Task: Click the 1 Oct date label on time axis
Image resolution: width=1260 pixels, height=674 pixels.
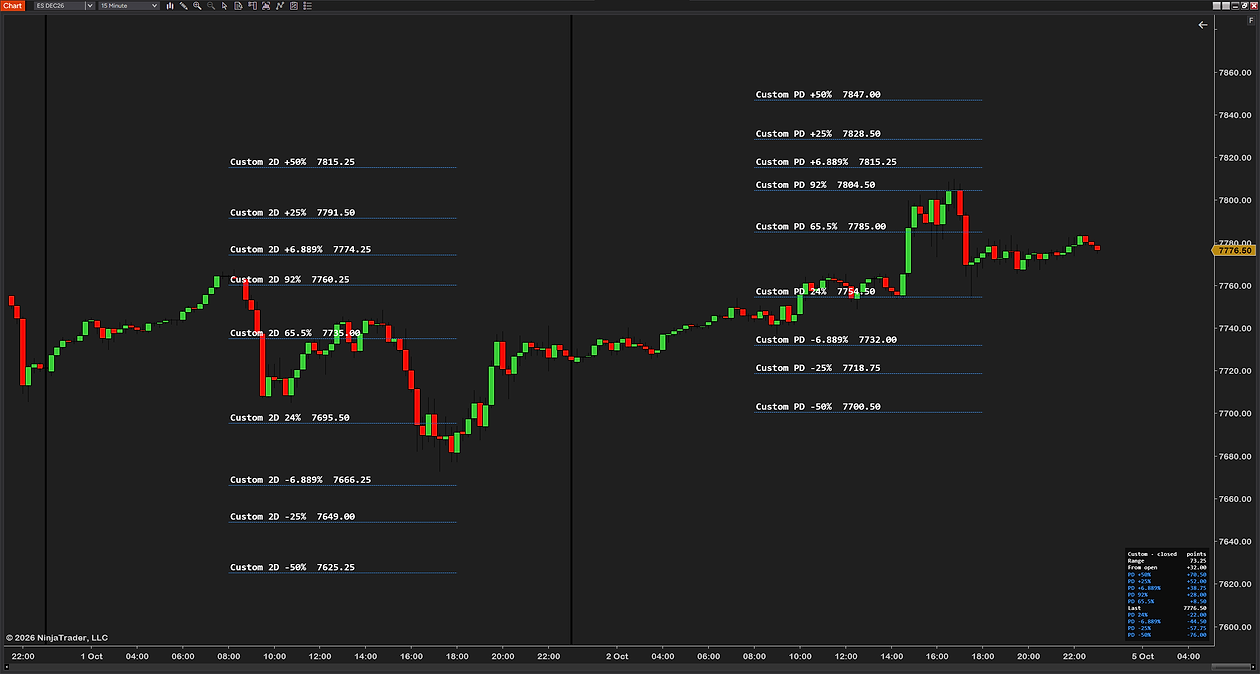Action: tap(91, 657)
